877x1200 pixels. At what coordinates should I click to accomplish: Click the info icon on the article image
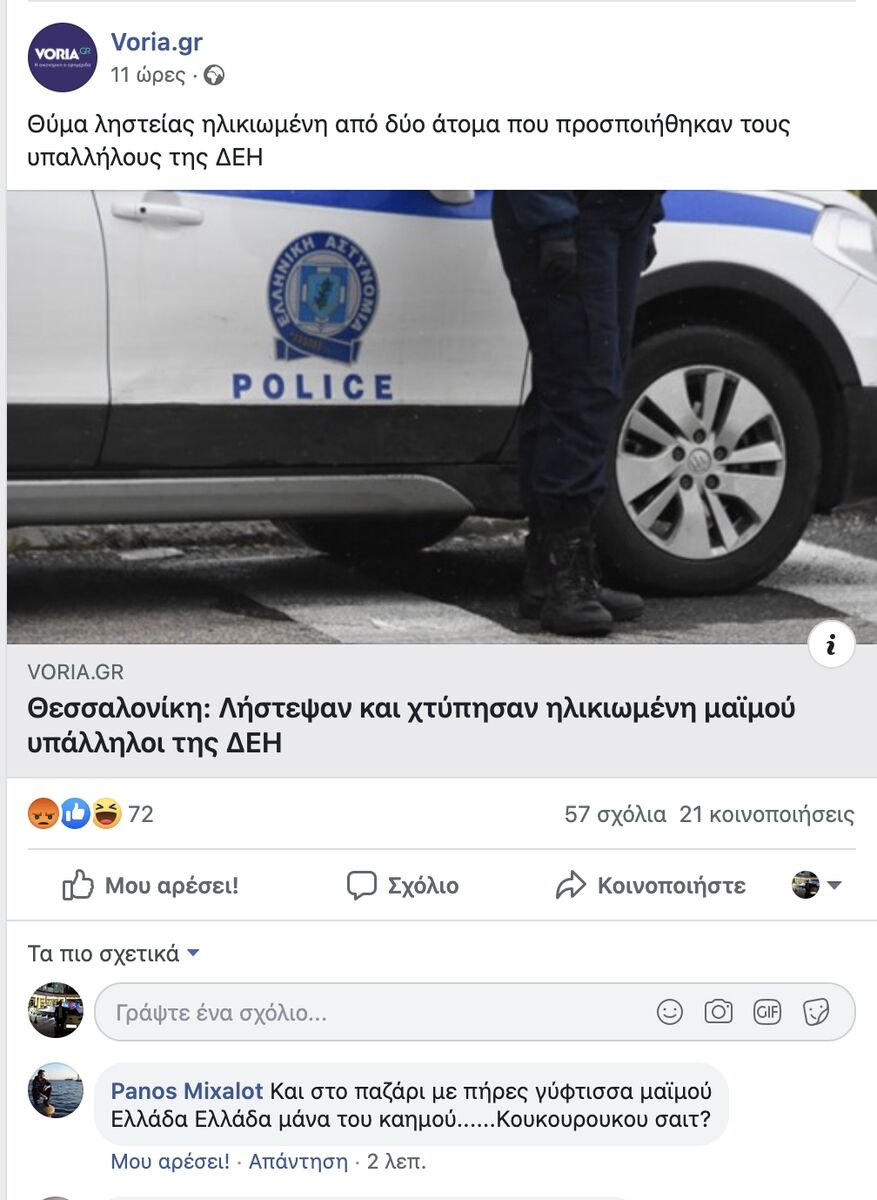coord(831,645)
